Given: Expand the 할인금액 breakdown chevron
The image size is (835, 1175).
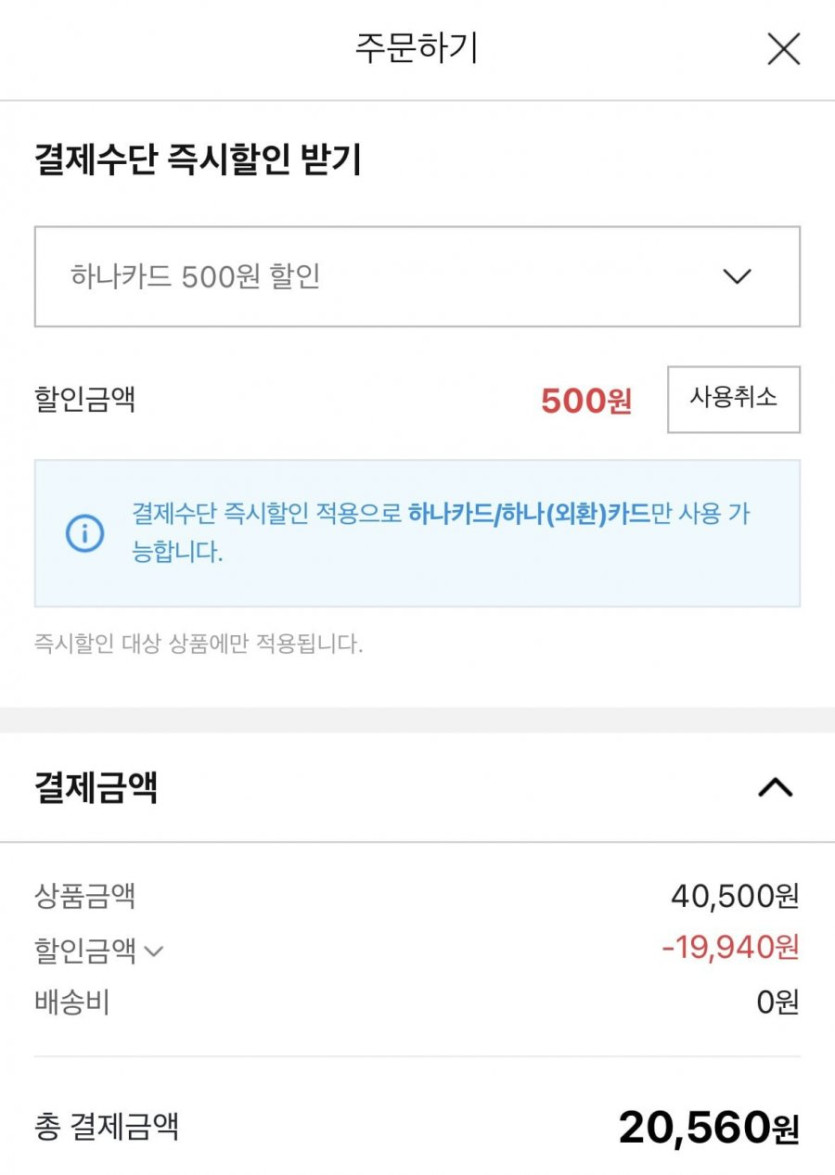Looking at the screenshot, I should [x=154, y=951].
